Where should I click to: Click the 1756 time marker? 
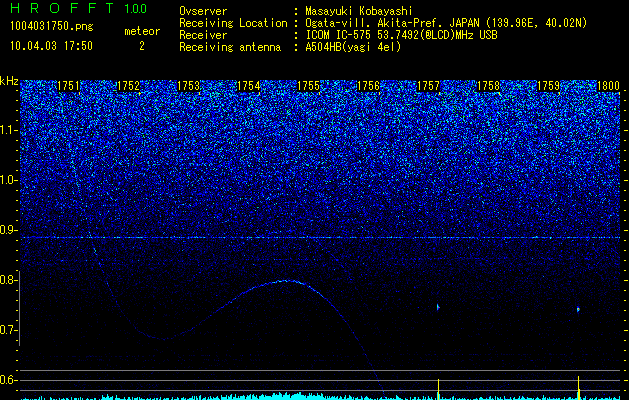pyautogui.click(x=368, y=86)
